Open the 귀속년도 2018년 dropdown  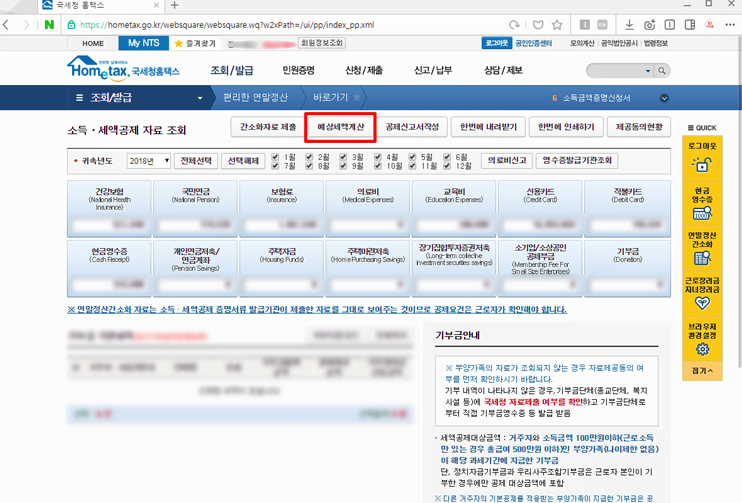(x=148, y=160)
